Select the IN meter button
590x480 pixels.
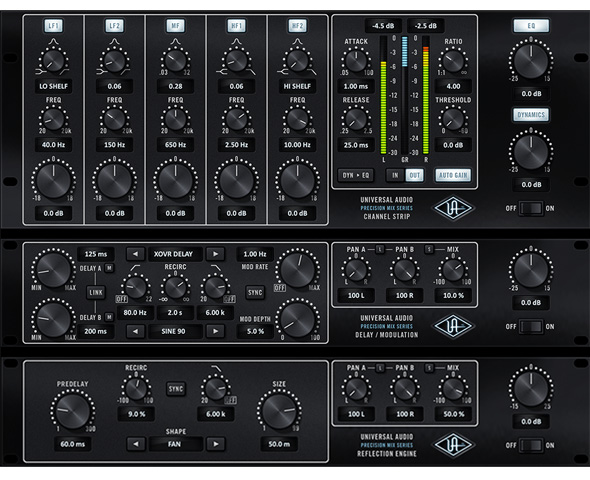point(395,175)
